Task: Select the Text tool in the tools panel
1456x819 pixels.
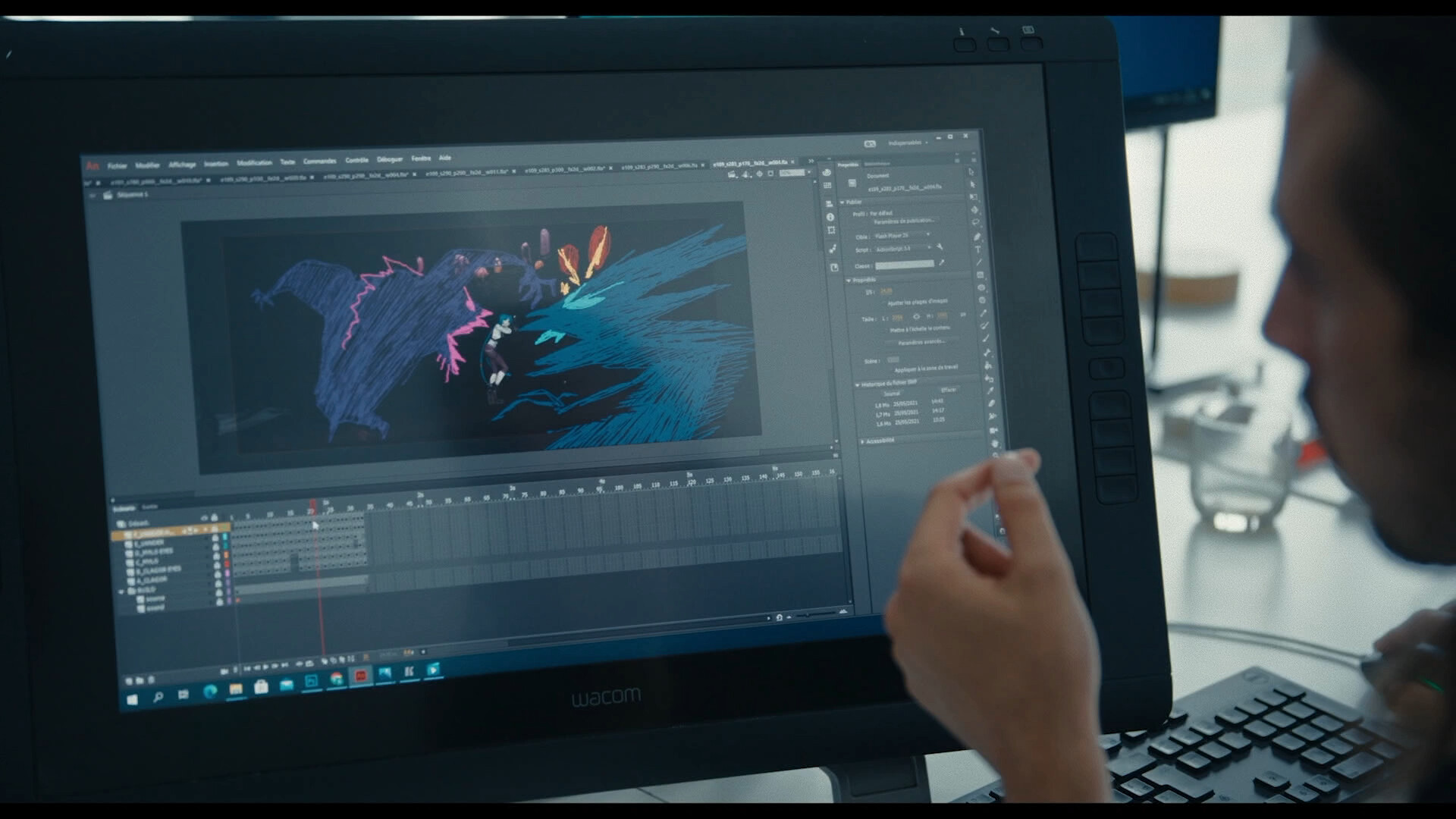Action: pos(978,249)
